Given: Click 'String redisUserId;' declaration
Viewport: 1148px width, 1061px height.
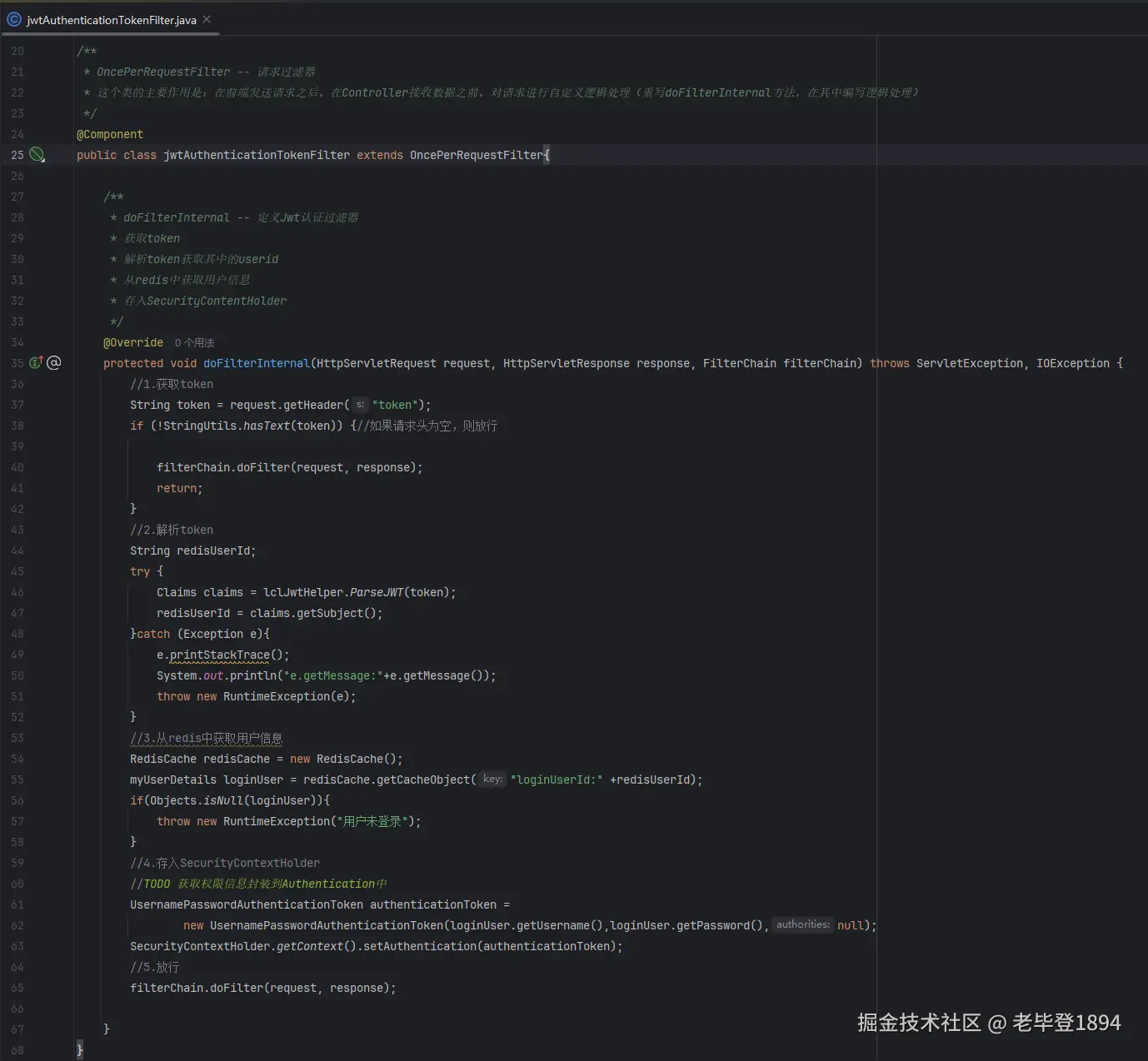Looking at the screenshot, I should pos(193,550).
